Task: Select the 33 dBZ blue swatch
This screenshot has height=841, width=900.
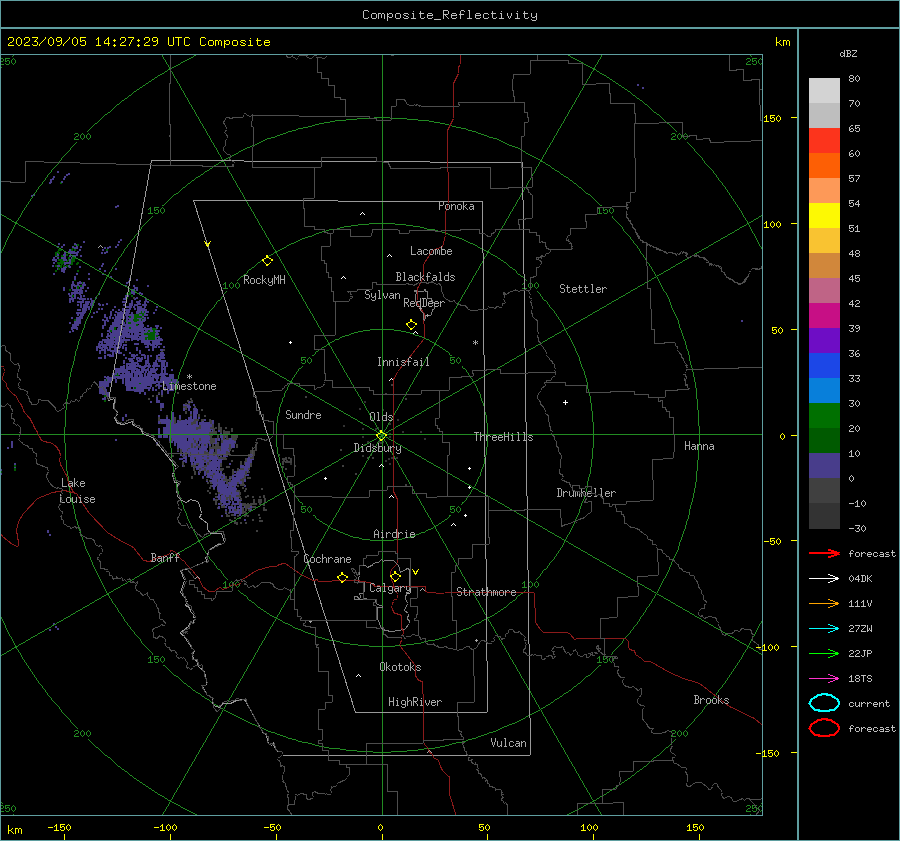Action: (824, 366)
